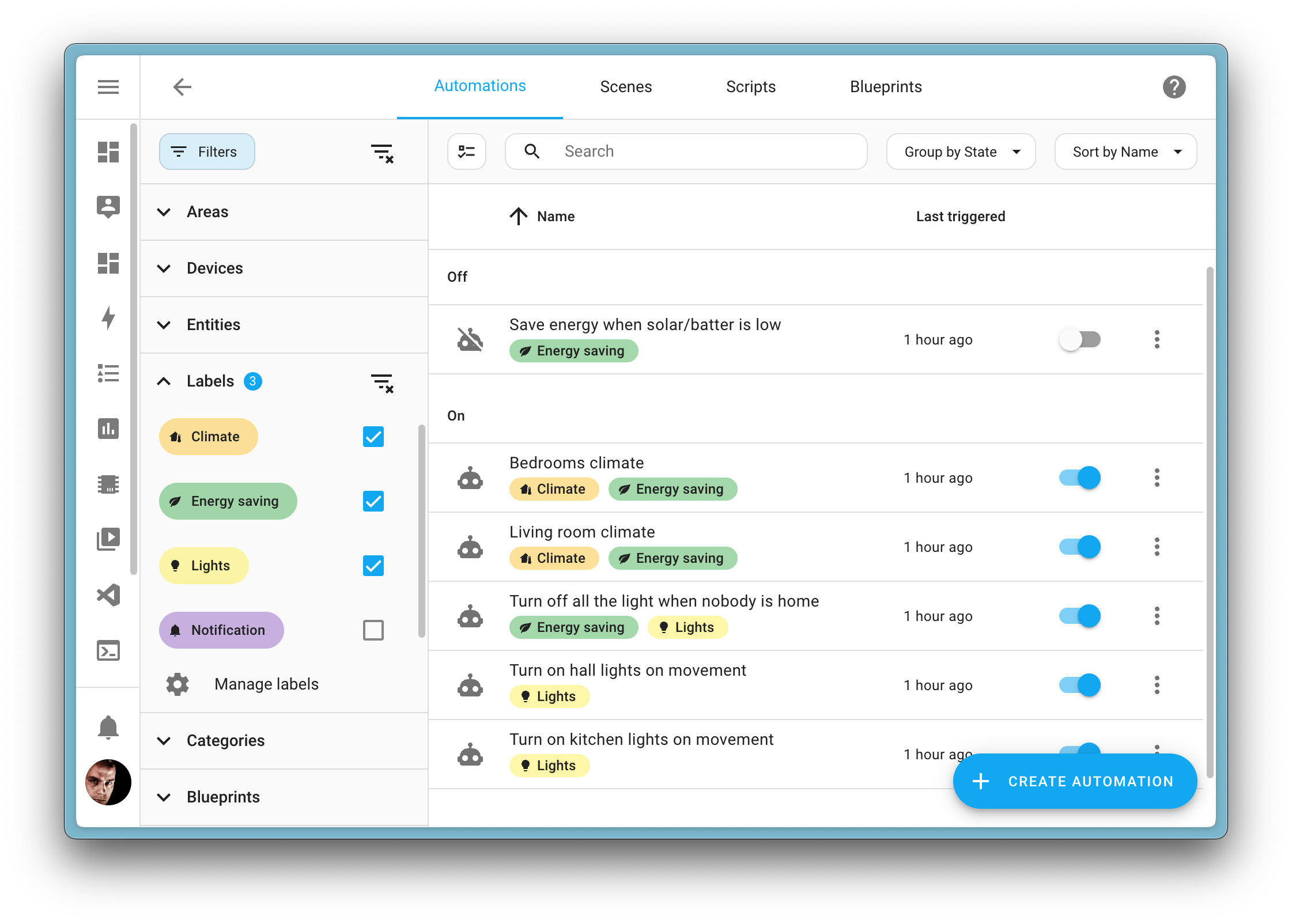Open the Terminal icon in the sidebar
Viewport: 1292px width, 924px height.
coord(108,650)
